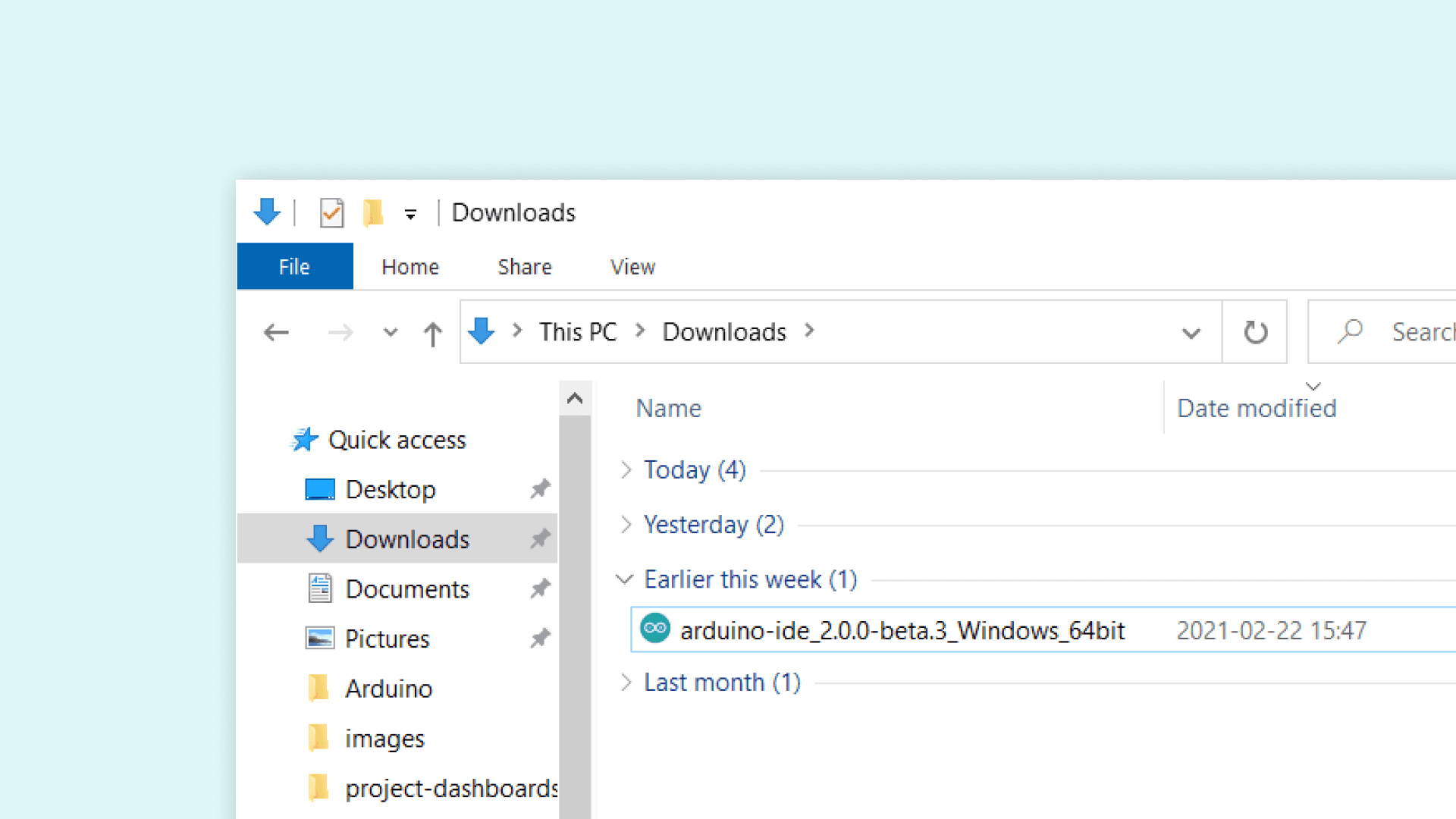Open the File menu tab
The height and width of the screenshot is (819, 1456).
[294, 267]
